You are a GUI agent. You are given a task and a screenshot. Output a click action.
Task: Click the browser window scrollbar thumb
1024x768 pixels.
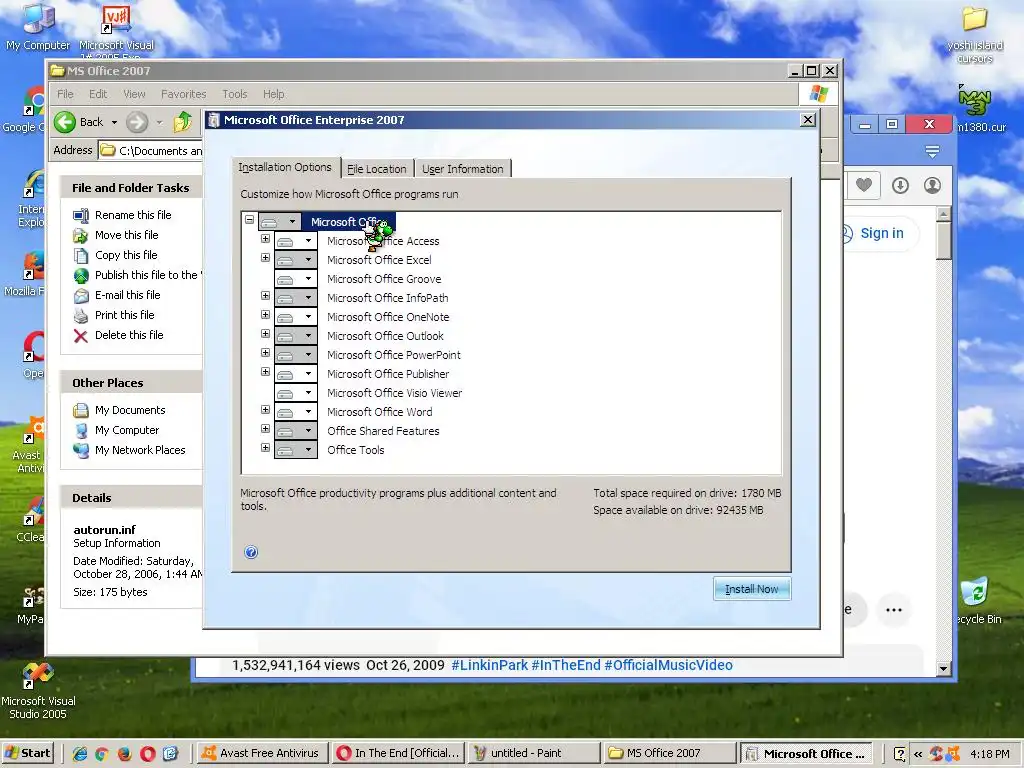point(943,240)
